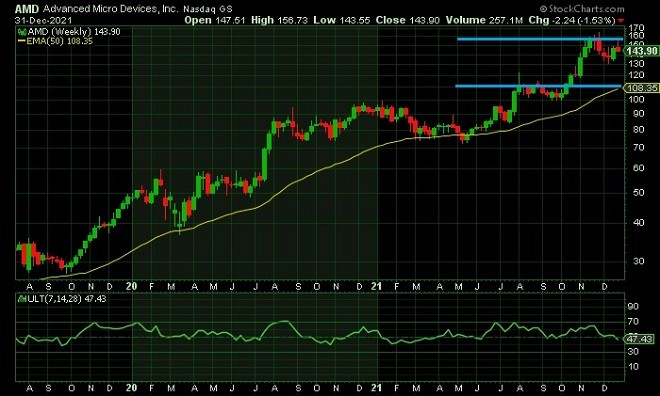Click the EMA(50) line color swatch

tap(21, 41)
